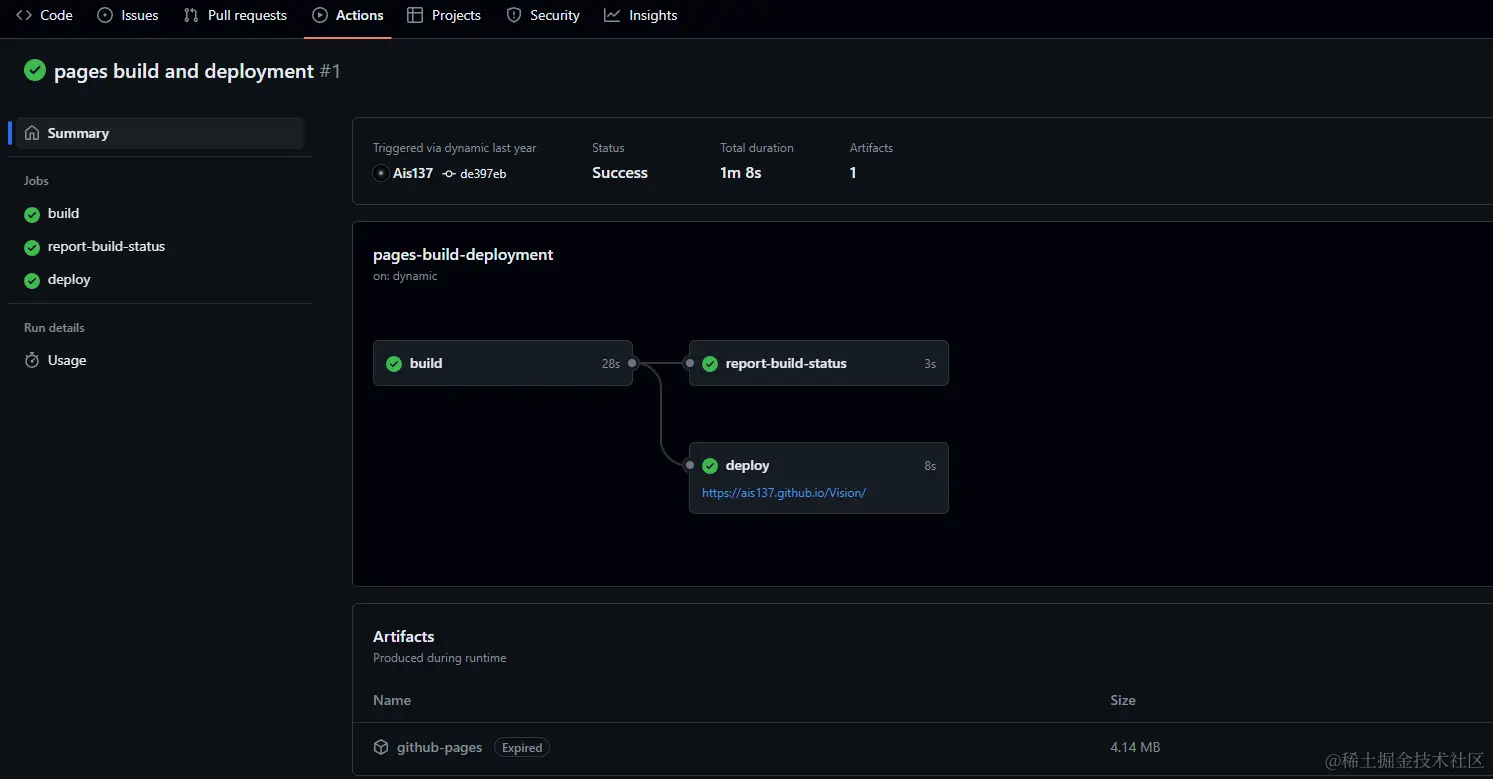Click the Security shield icon
Image resolution: width=1493 pixels, height=779 pixels.
pos(514,15)
